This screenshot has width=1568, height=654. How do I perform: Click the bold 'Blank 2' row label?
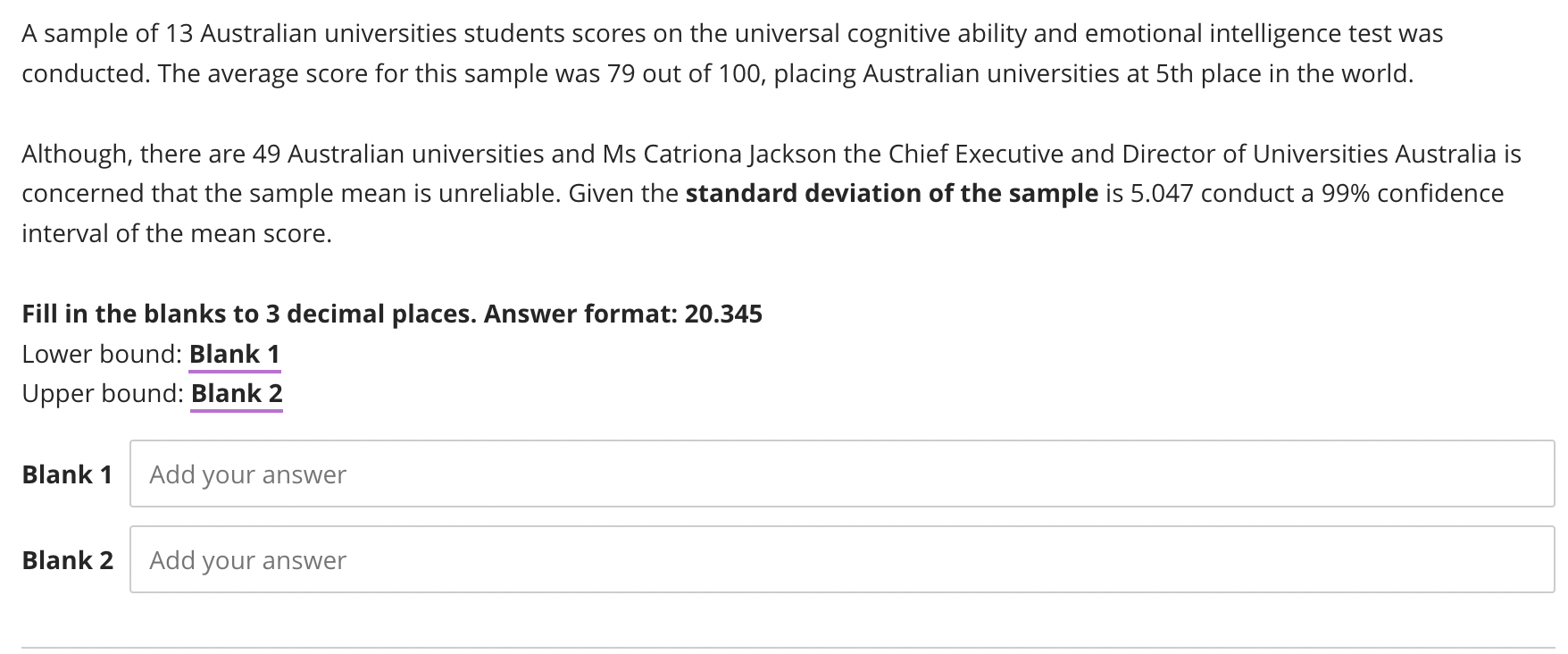coord(68,560)
